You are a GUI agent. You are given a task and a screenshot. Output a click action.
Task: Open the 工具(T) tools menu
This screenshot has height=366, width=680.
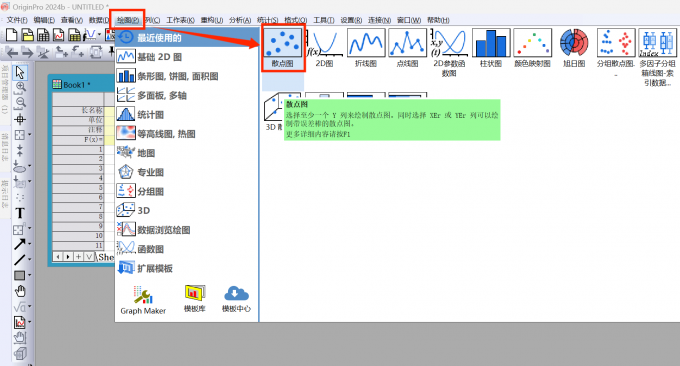(324, 20)
